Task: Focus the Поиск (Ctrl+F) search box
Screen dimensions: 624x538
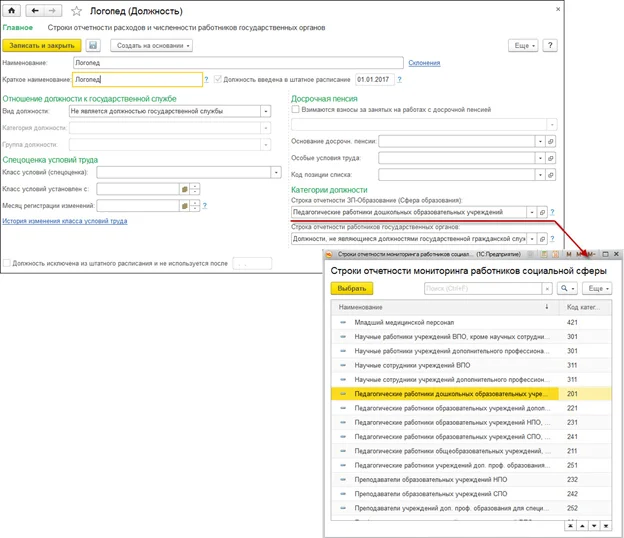Action: [x=483, y=288]
